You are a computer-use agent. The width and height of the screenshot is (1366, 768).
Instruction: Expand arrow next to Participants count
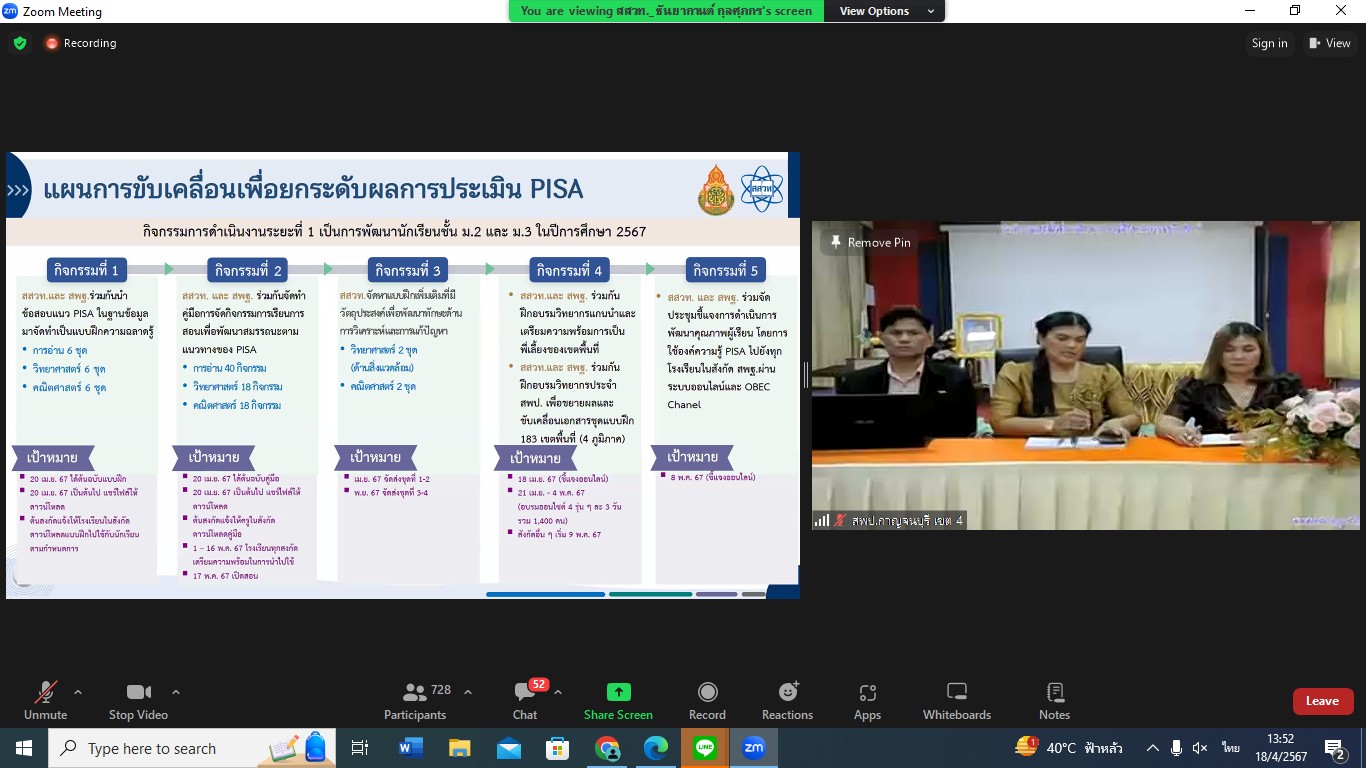[468, 692]
